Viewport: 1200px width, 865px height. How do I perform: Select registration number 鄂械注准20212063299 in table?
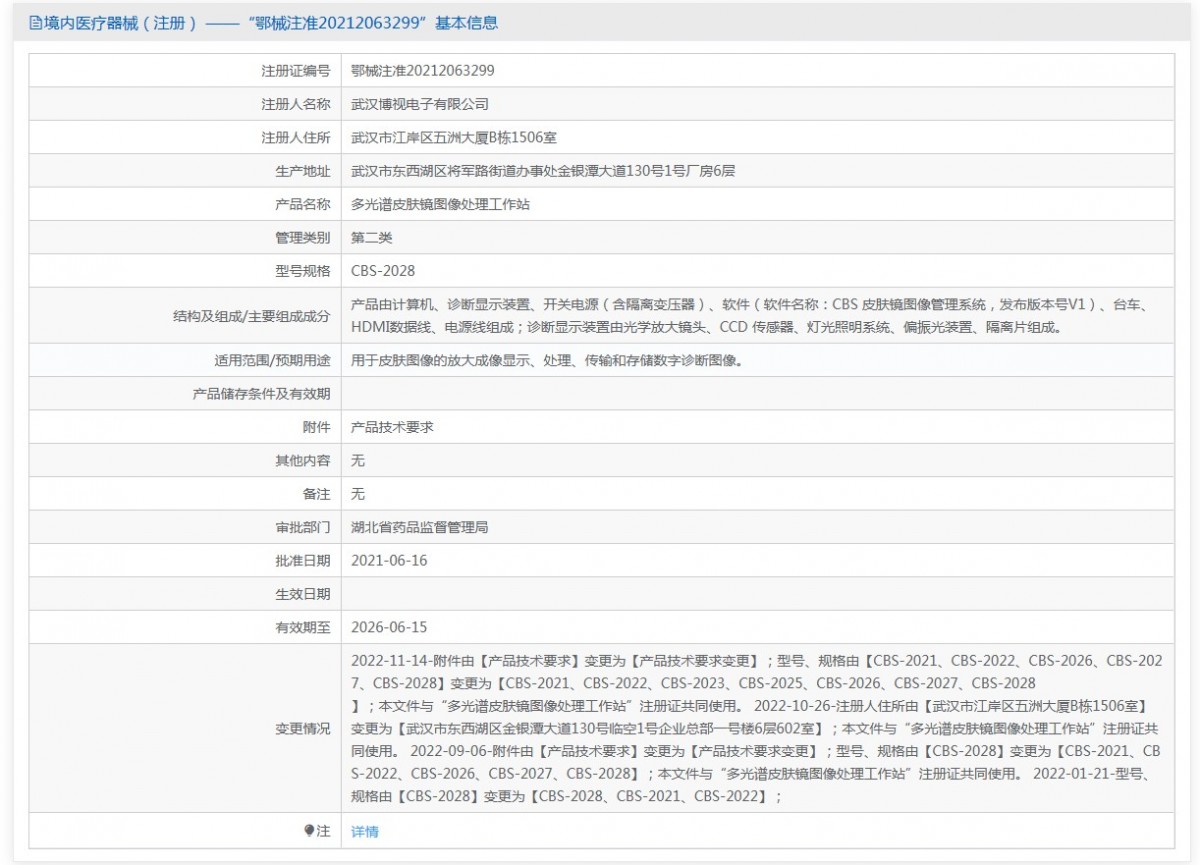point(423,71)
